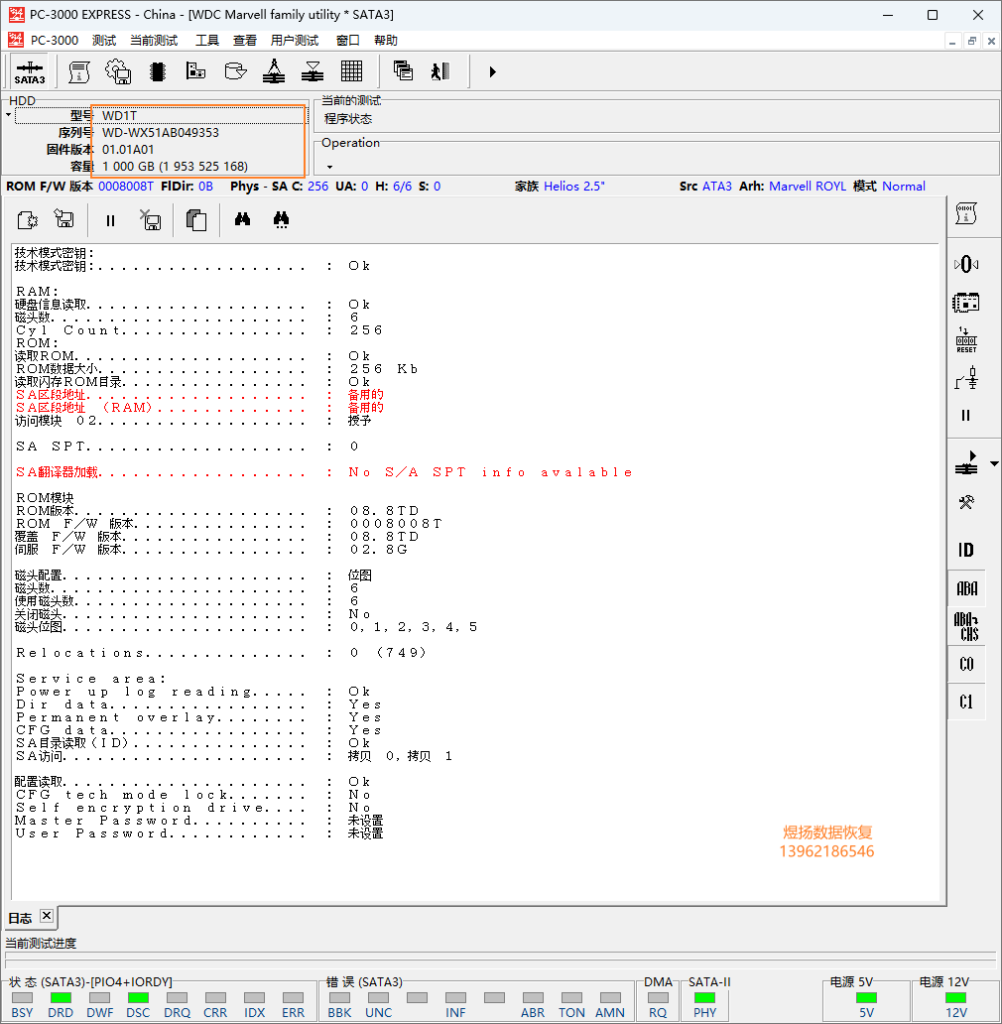Click the binoculars with dots find-next icon
Image resolution: width=1002 pixels, height=1024 pixels.
pos(282,219)
